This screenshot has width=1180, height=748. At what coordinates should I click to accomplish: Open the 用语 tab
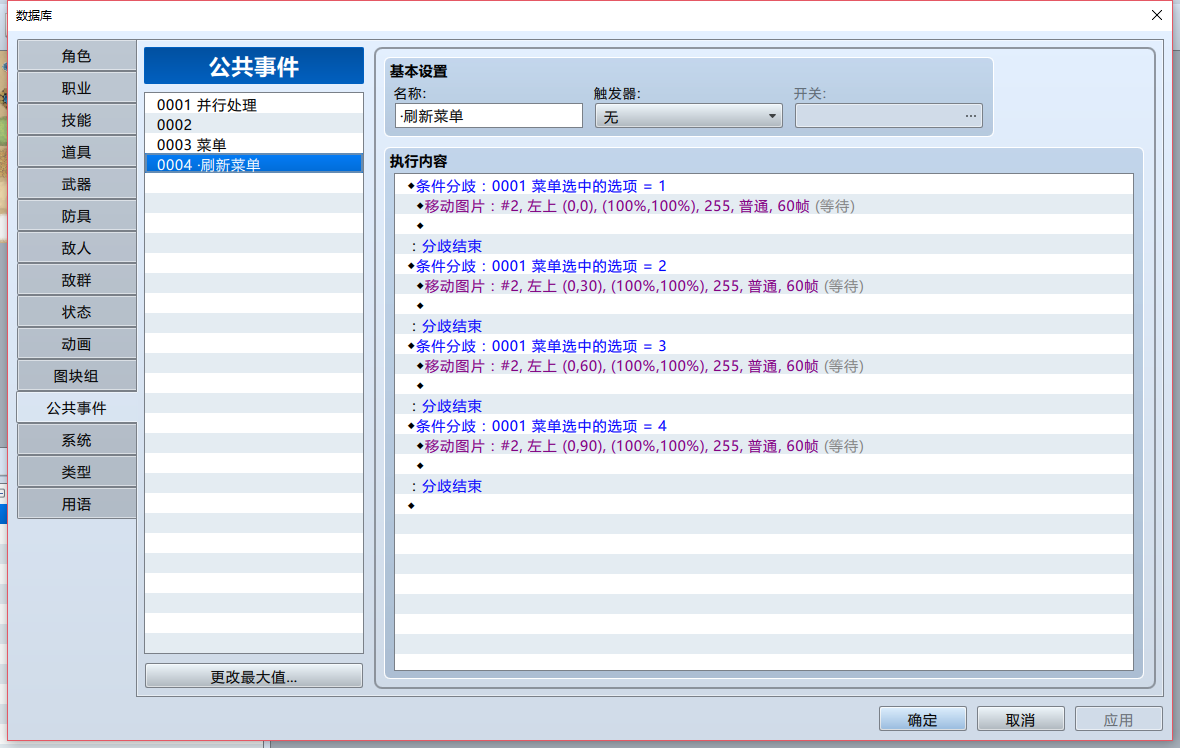[x=76, y=504]
